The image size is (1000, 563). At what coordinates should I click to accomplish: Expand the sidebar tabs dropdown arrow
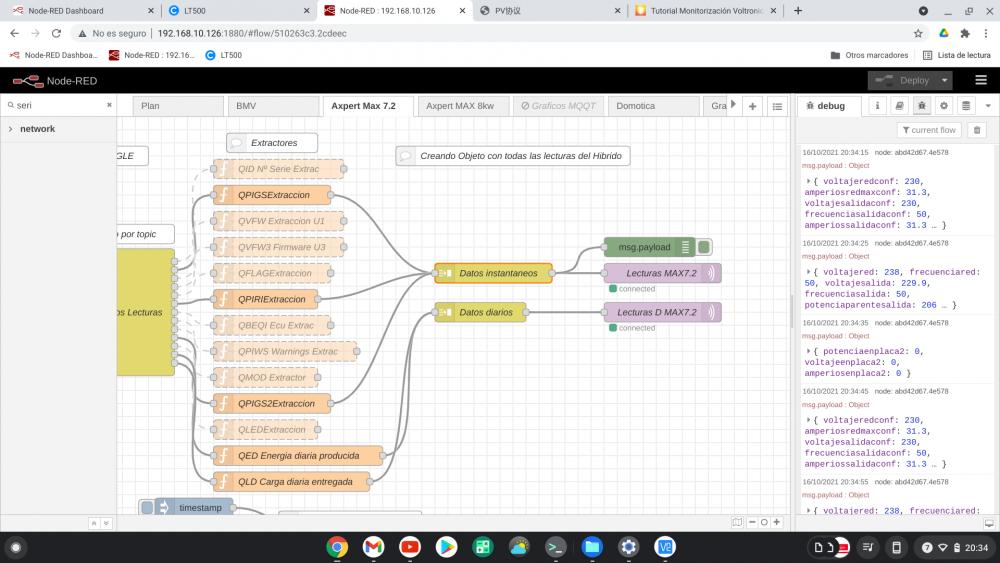(988, 106)
